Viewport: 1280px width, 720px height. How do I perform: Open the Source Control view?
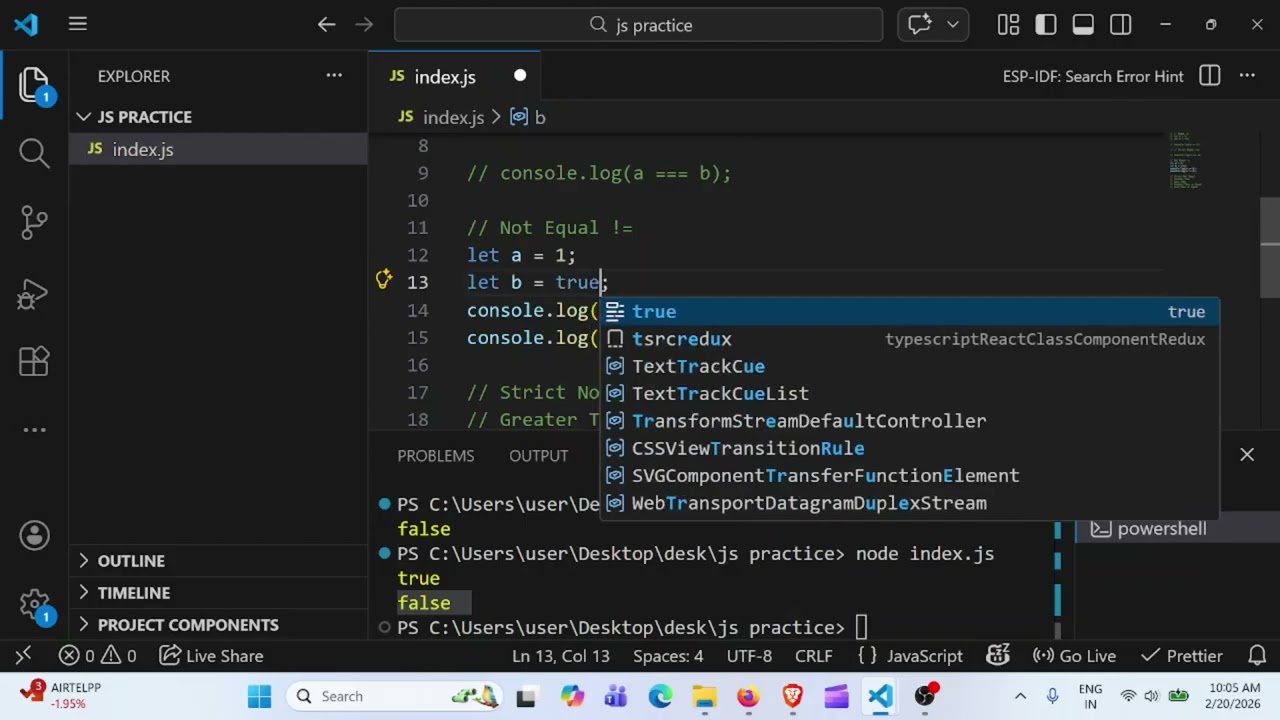(x=34, y=222)
